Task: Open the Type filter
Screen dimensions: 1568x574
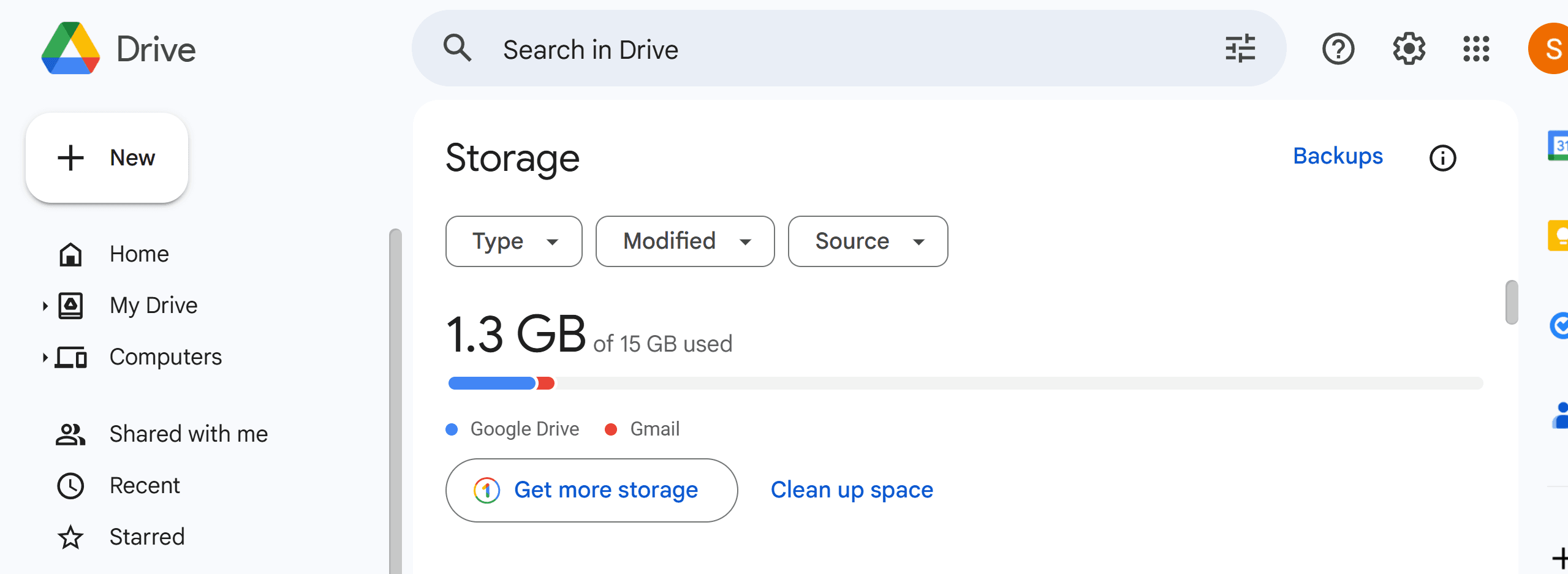Action: (x=513, y=241)
